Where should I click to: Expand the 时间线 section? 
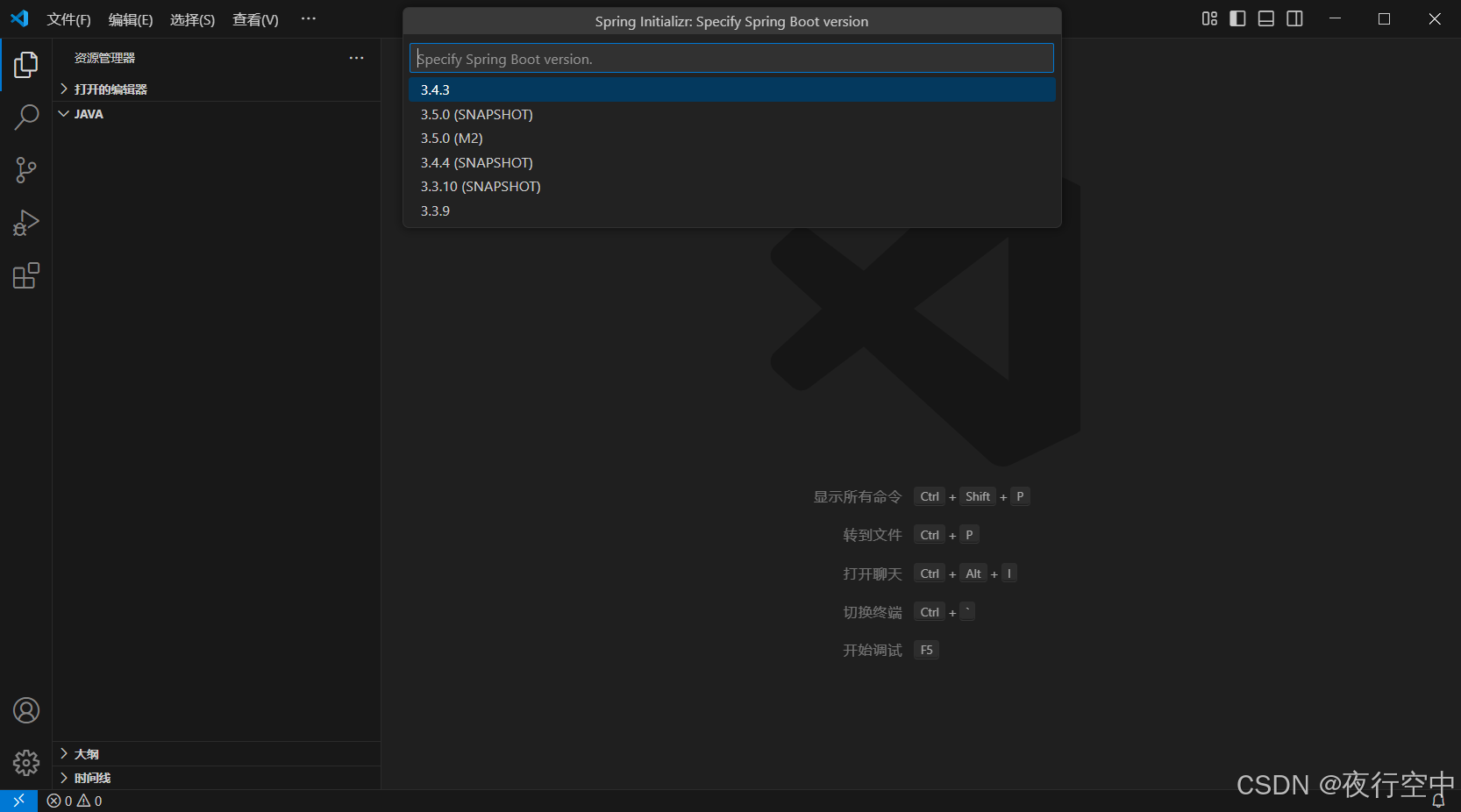tap(217, 778)
